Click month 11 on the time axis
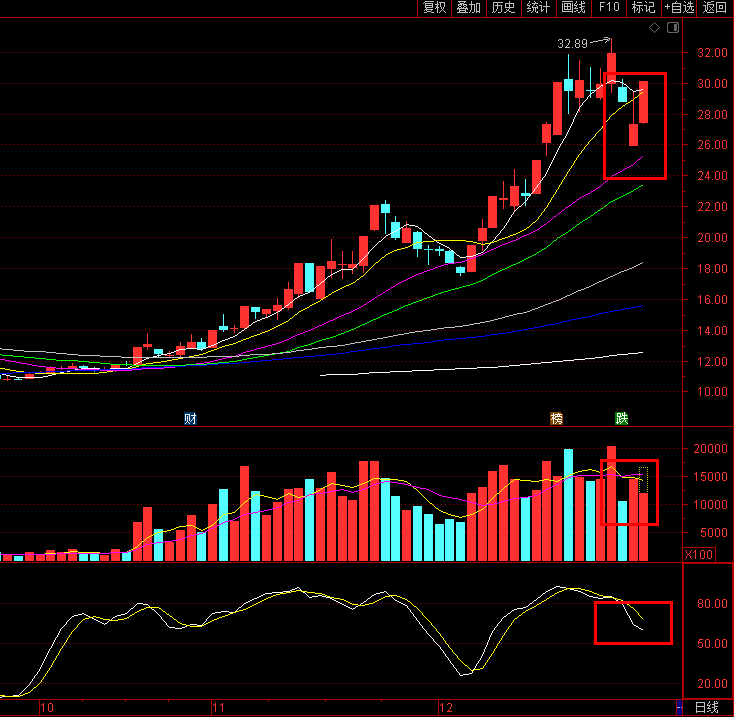Image resolution: width=734 pixels, height=717 pixels. tap(218, 708)
